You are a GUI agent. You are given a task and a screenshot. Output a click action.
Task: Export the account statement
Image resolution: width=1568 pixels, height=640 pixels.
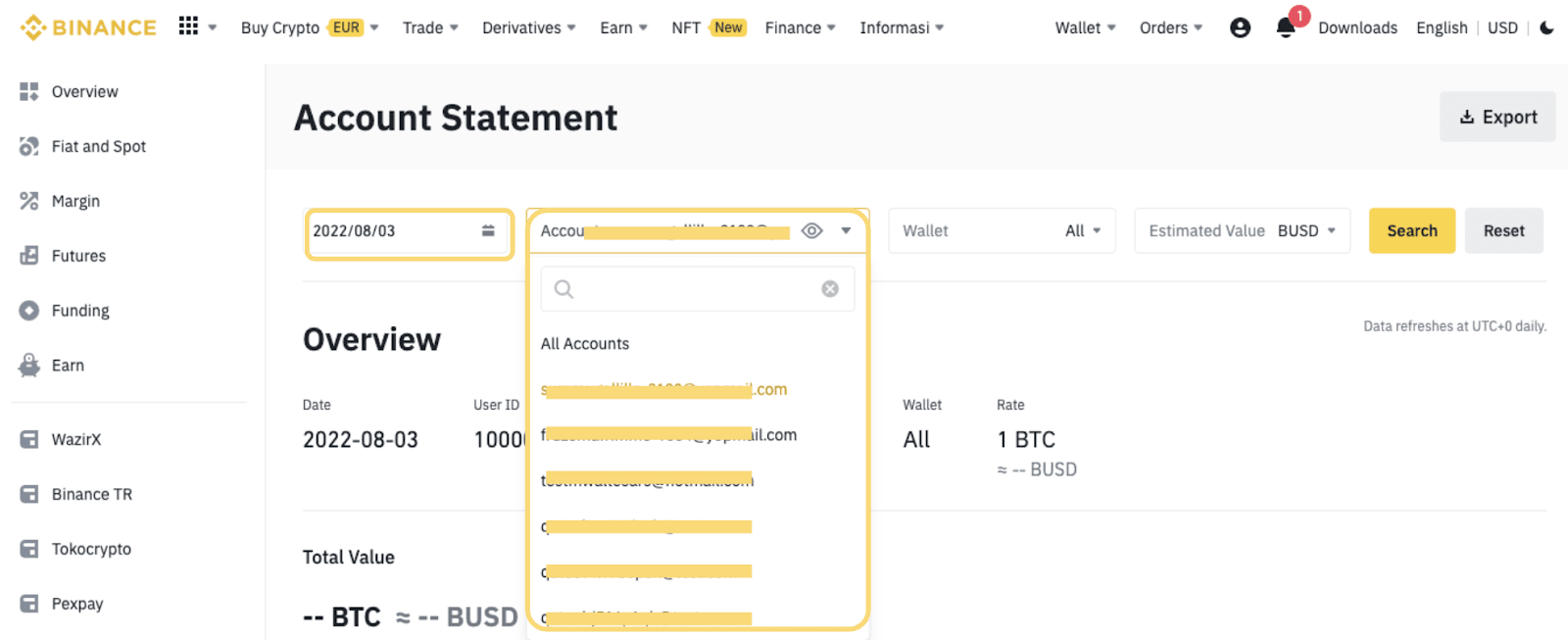[x=1497, y=117]
